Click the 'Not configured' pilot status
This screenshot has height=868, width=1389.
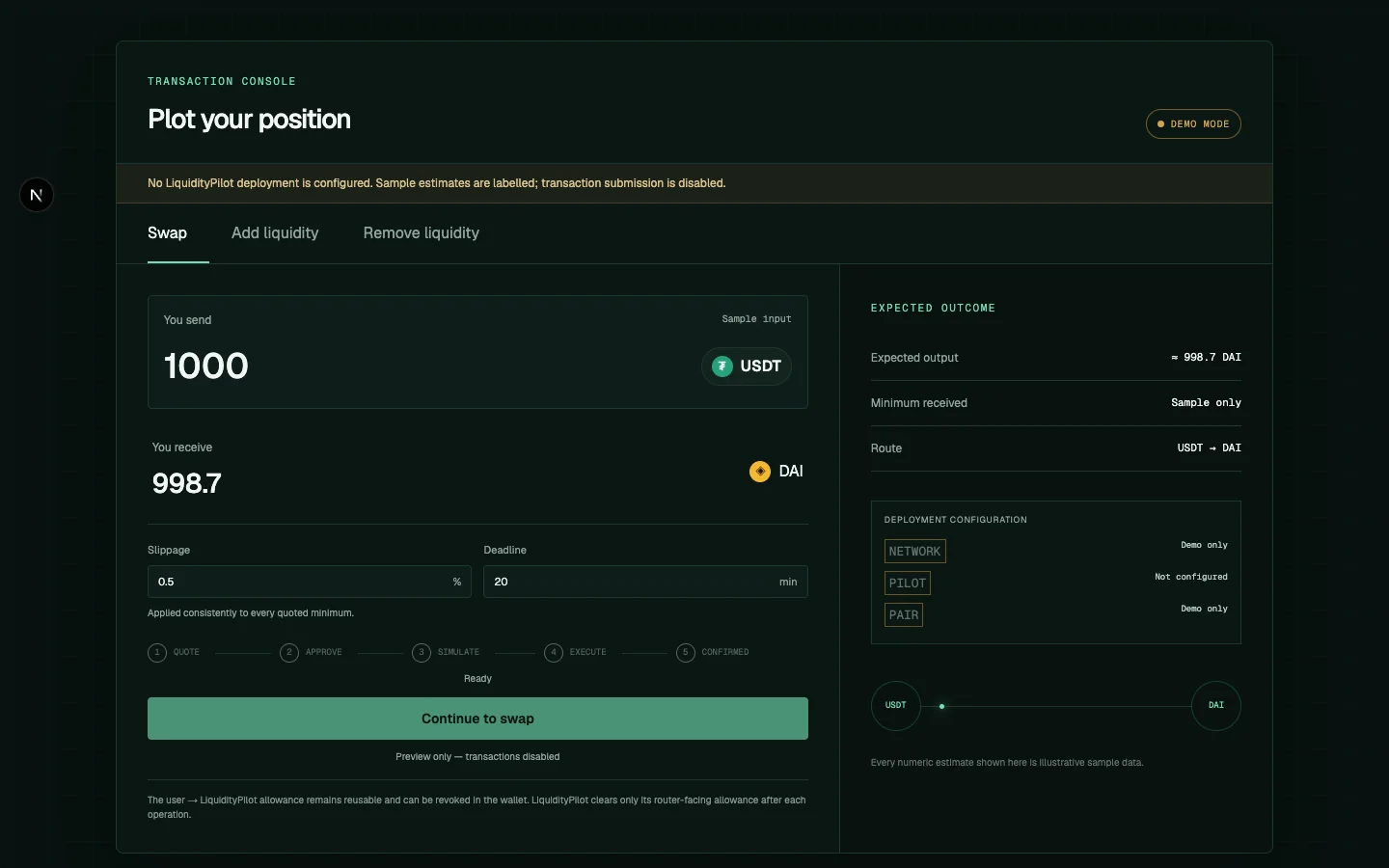pos(1191,577)
